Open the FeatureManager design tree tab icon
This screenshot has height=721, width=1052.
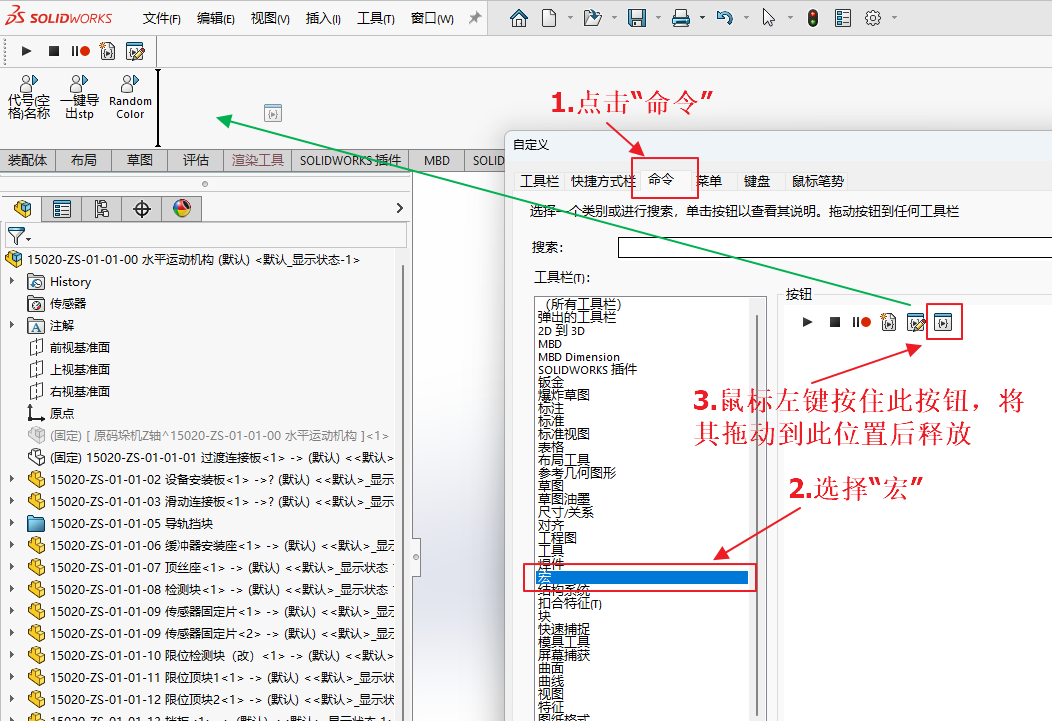(22, 208)
